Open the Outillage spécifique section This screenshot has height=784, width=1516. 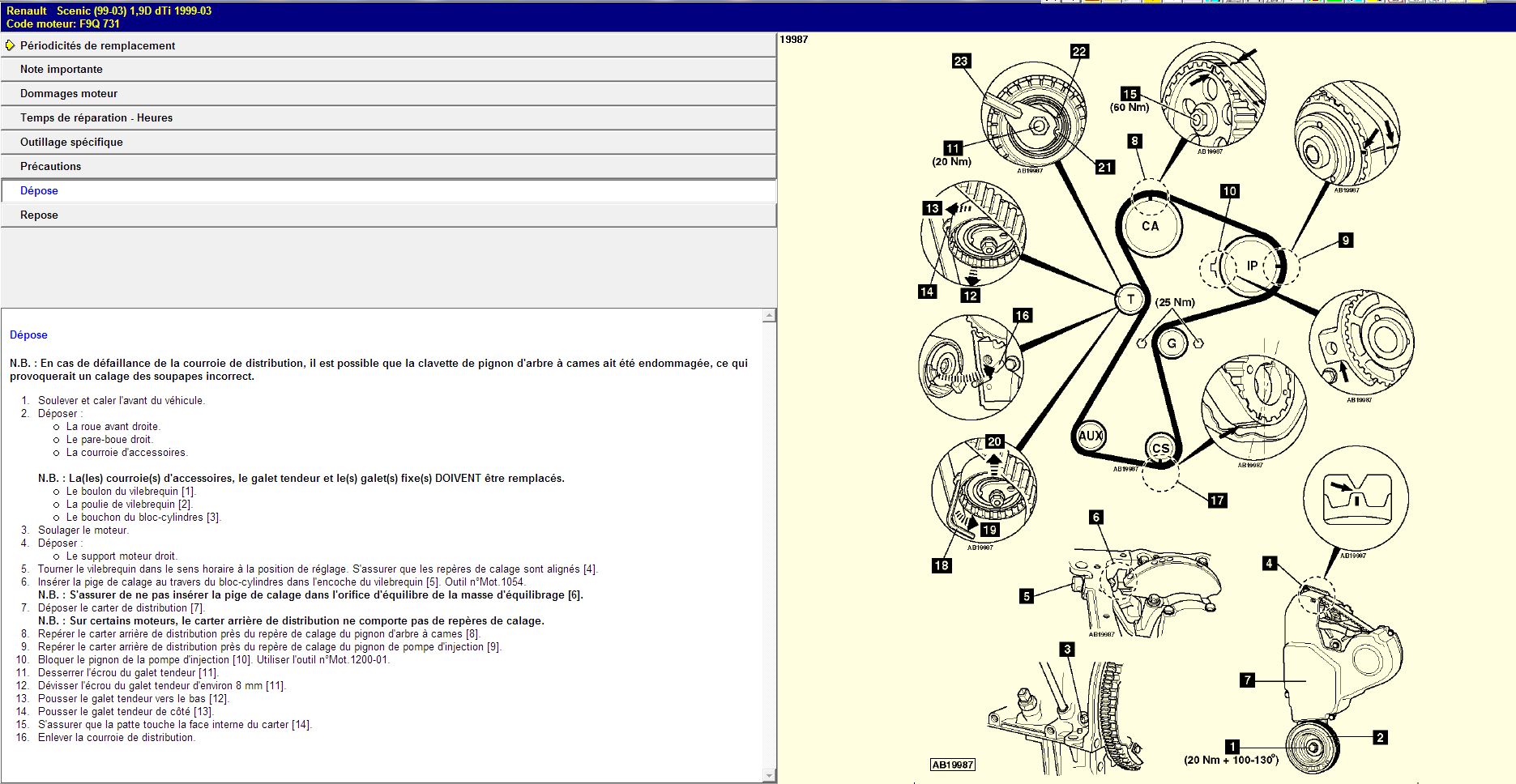click(x=71, y=143)
